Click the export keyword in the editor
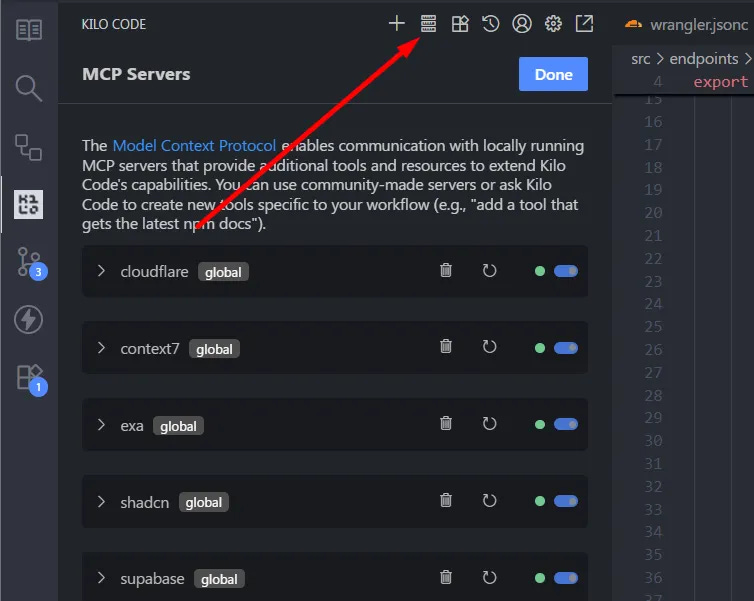The width and height of the screenshot is (754, 601). pyautogui.click(x=720, y=82)
